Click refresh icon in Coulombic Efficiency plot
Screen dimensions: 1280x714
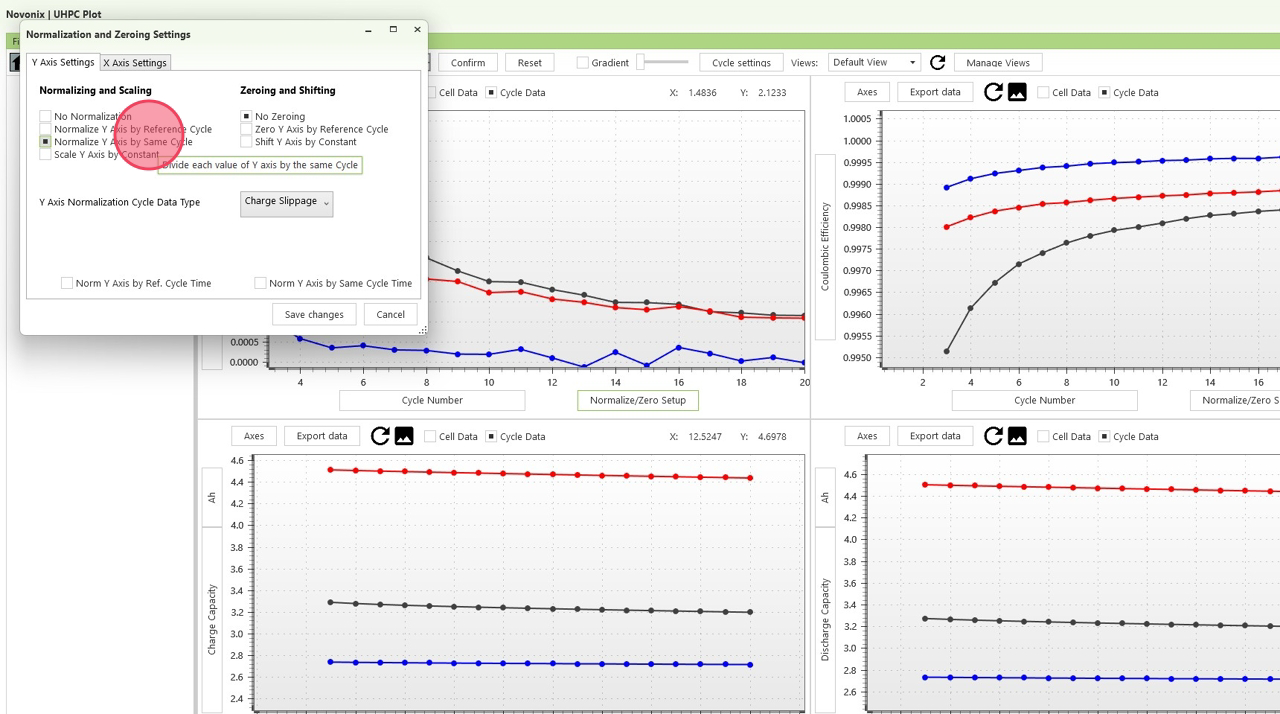coord(993,92)
